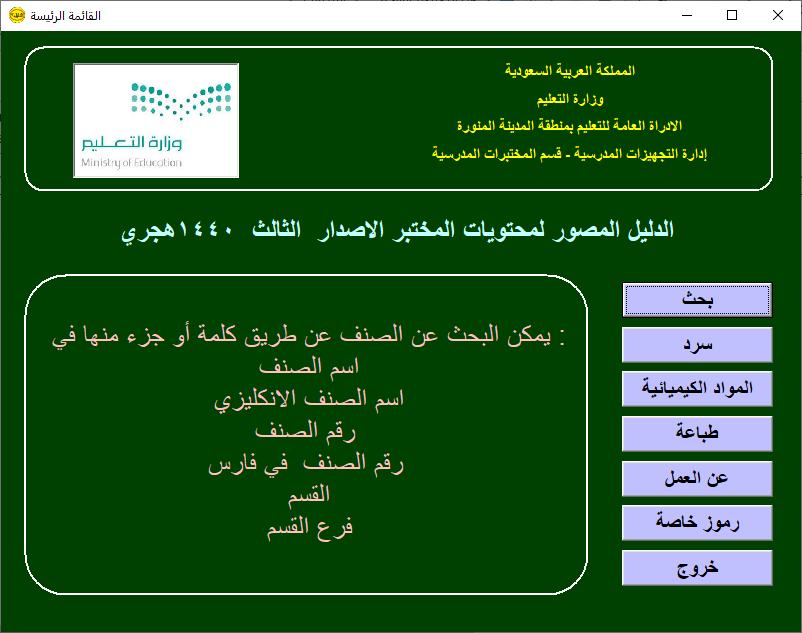Maximize the القائمة الرئيسة window
The width and height of the screenshot is (802, 633).
[732, 16]
